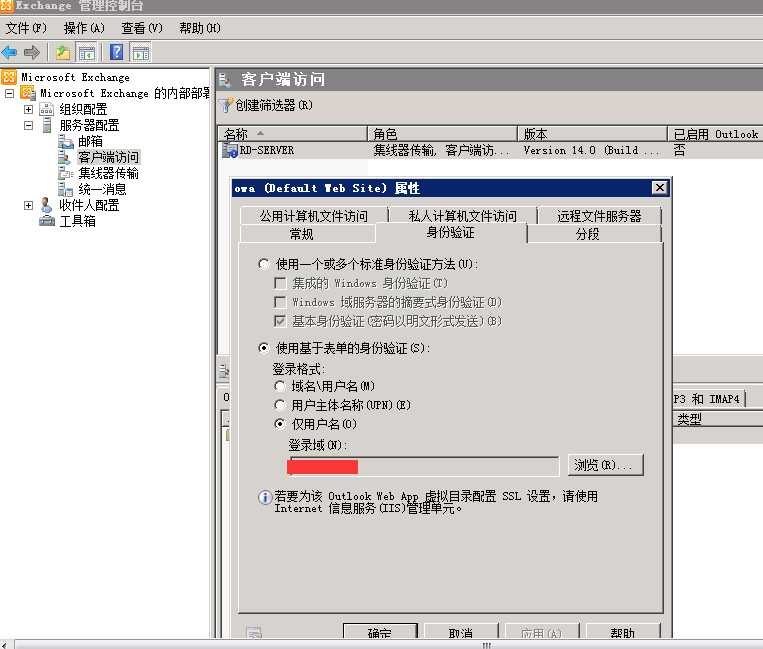Click the 组织配置 node icon

pyautogui.click(x=46, y=109)
